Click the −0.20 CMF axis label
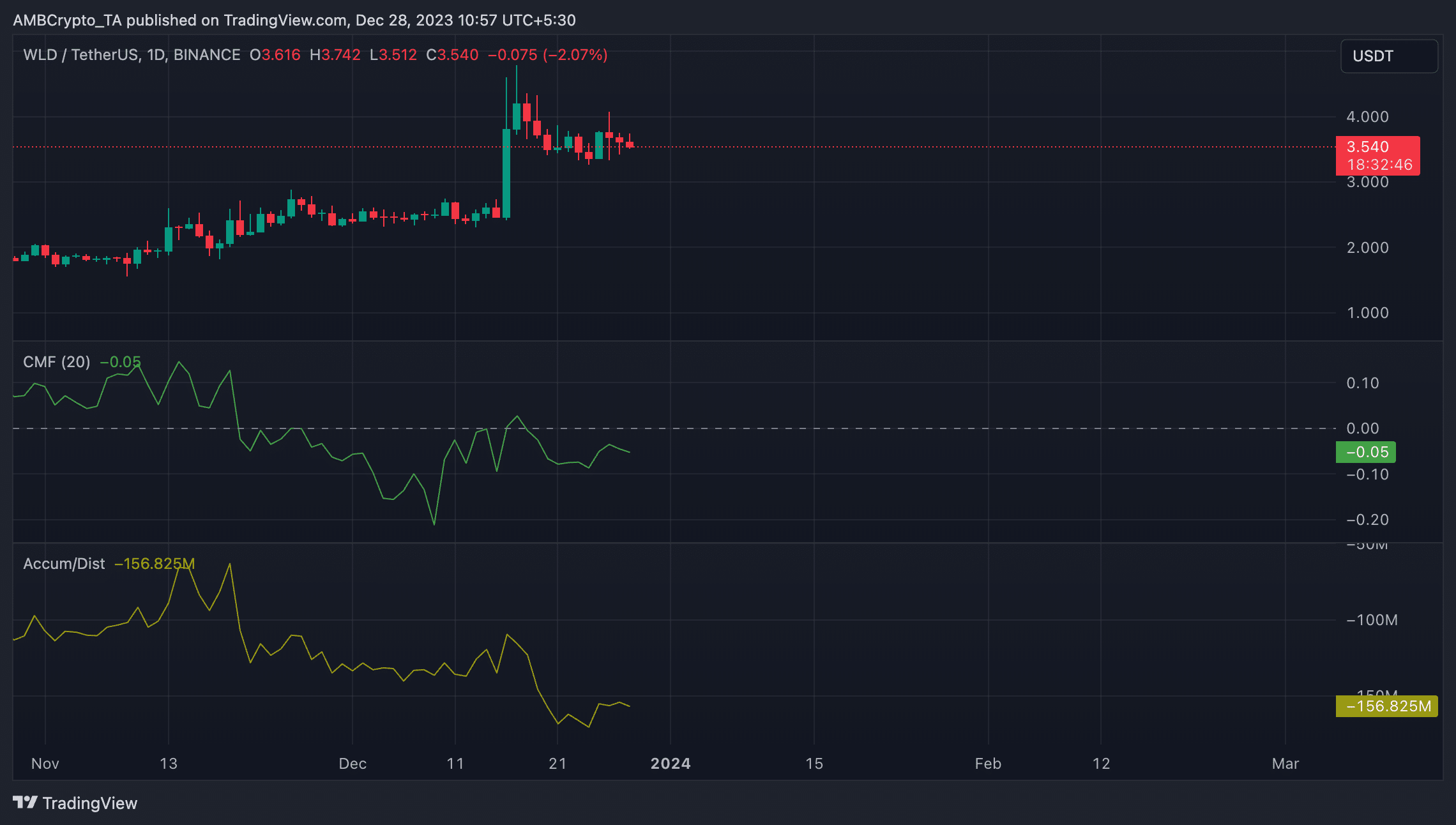 pyautogui.click(x=1367, y=520)
